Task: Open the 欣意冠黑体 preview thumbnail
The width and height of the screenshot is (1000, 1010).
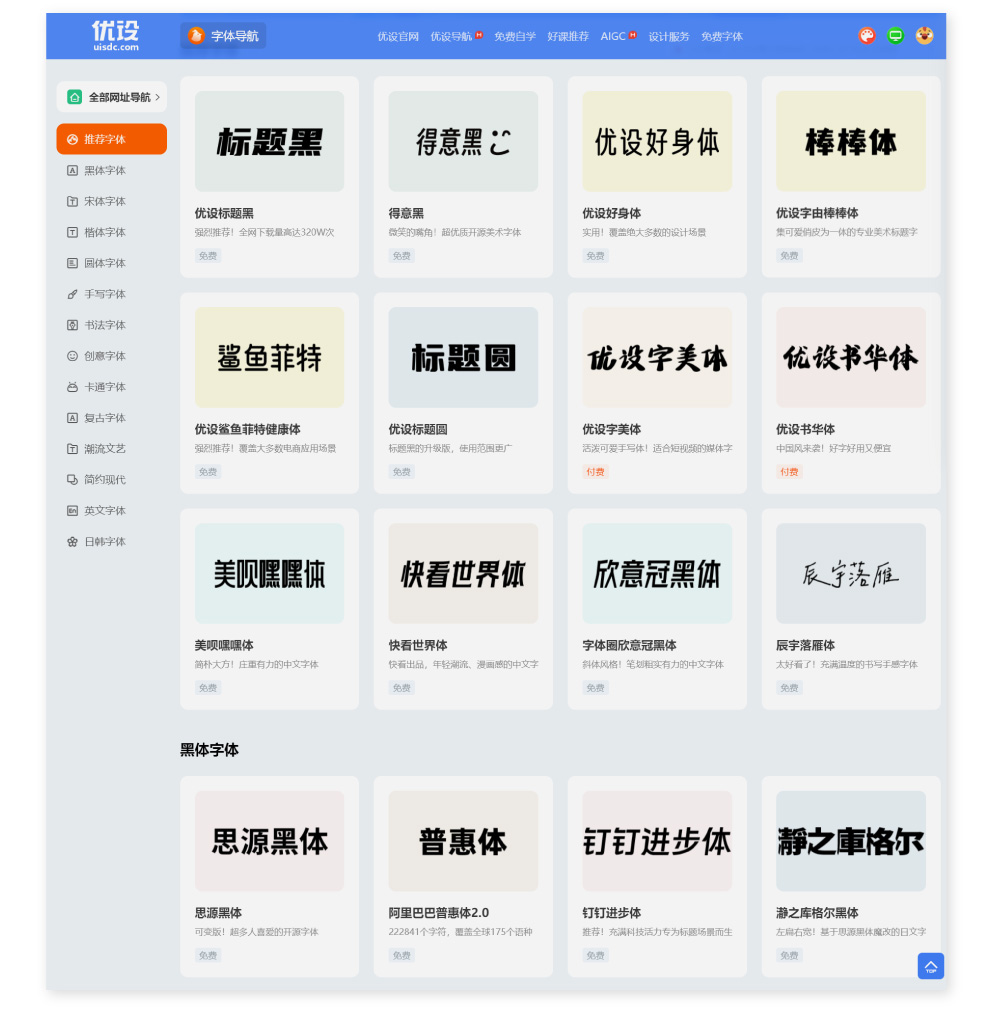Action: click(657, 573)
